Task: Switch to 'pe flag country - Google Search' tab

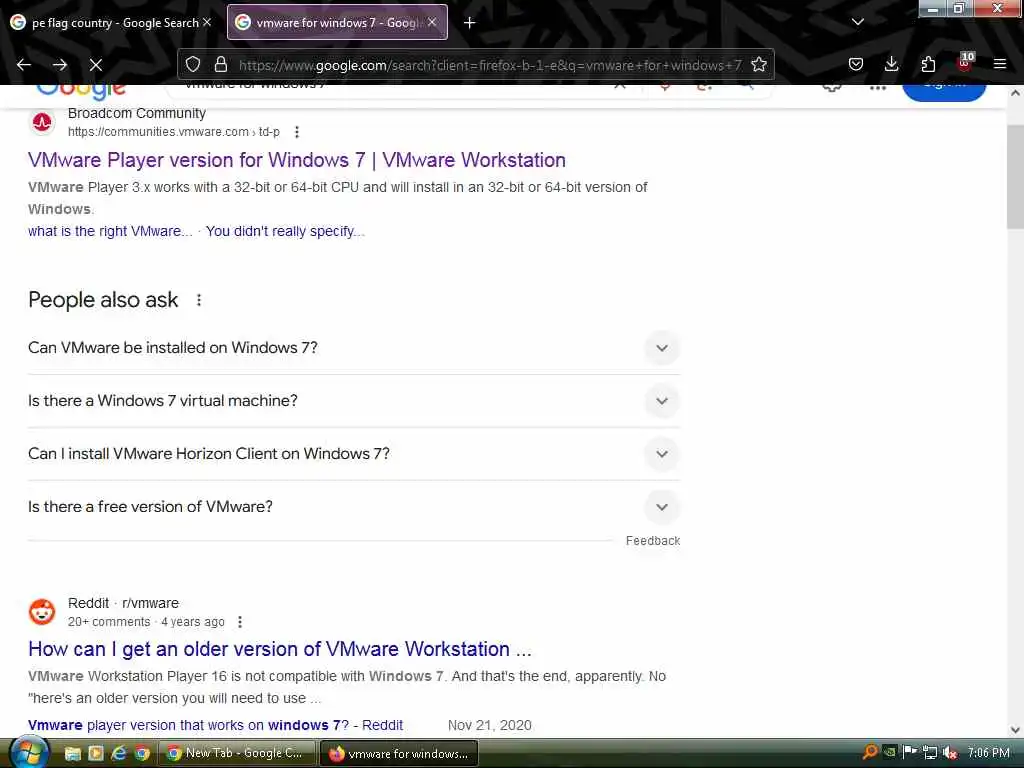Action: [112, 23]
